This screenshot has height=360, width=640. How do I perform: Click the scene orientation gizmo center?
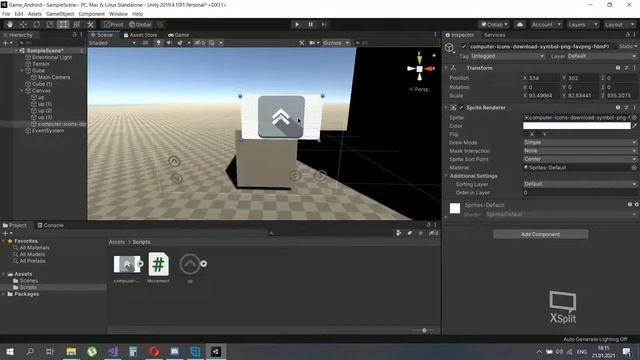tap(419, 69)
